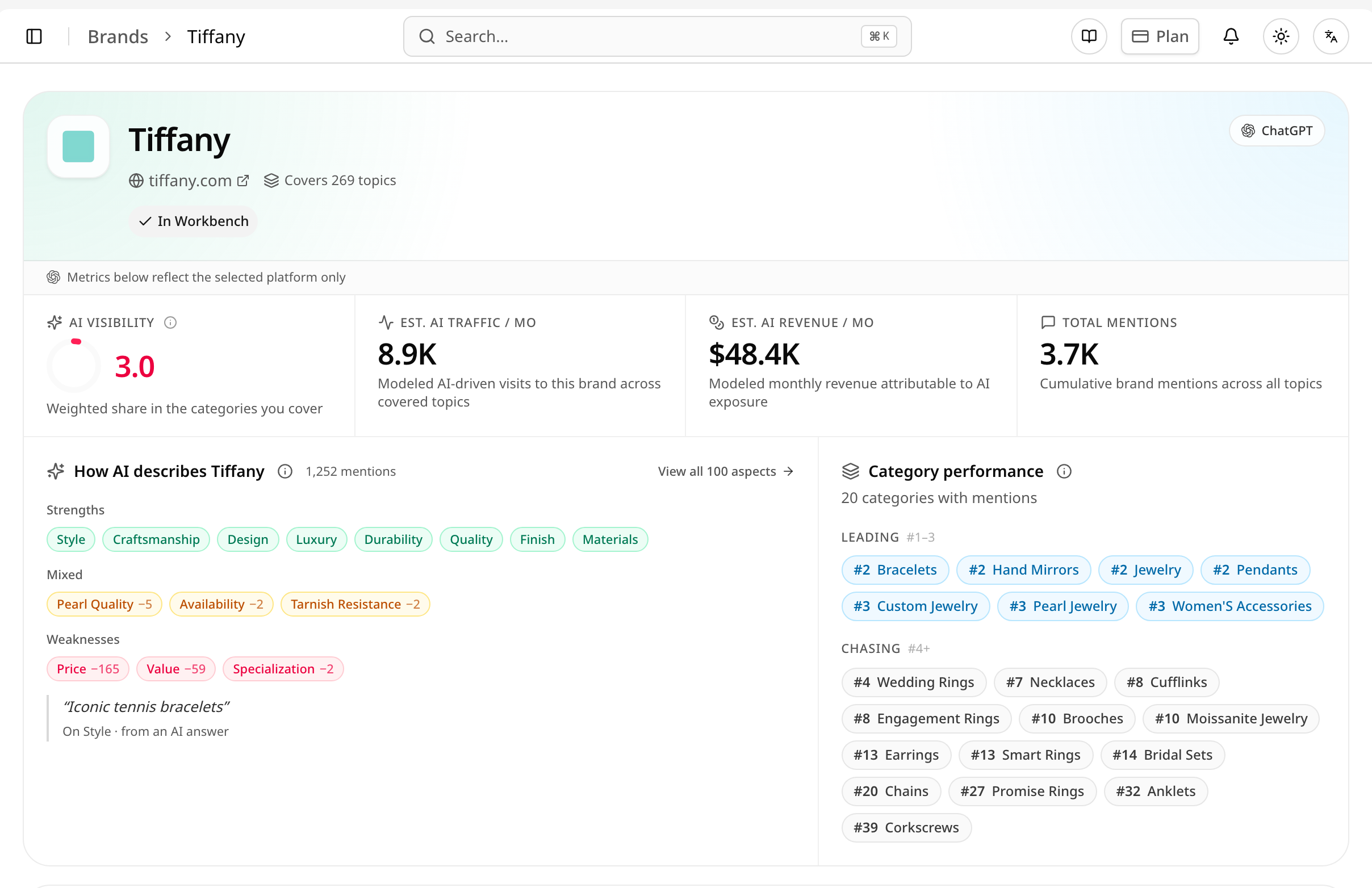Click the search magnifier icon
The width and height of the screenshot is (1372, 888).
tap(426, 36)
